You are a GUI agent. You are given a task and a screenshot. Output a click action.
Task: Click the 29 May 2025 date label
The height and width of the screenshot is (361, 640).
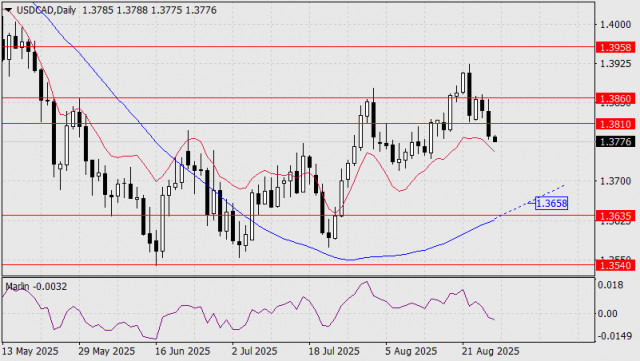tap(107, 351)
